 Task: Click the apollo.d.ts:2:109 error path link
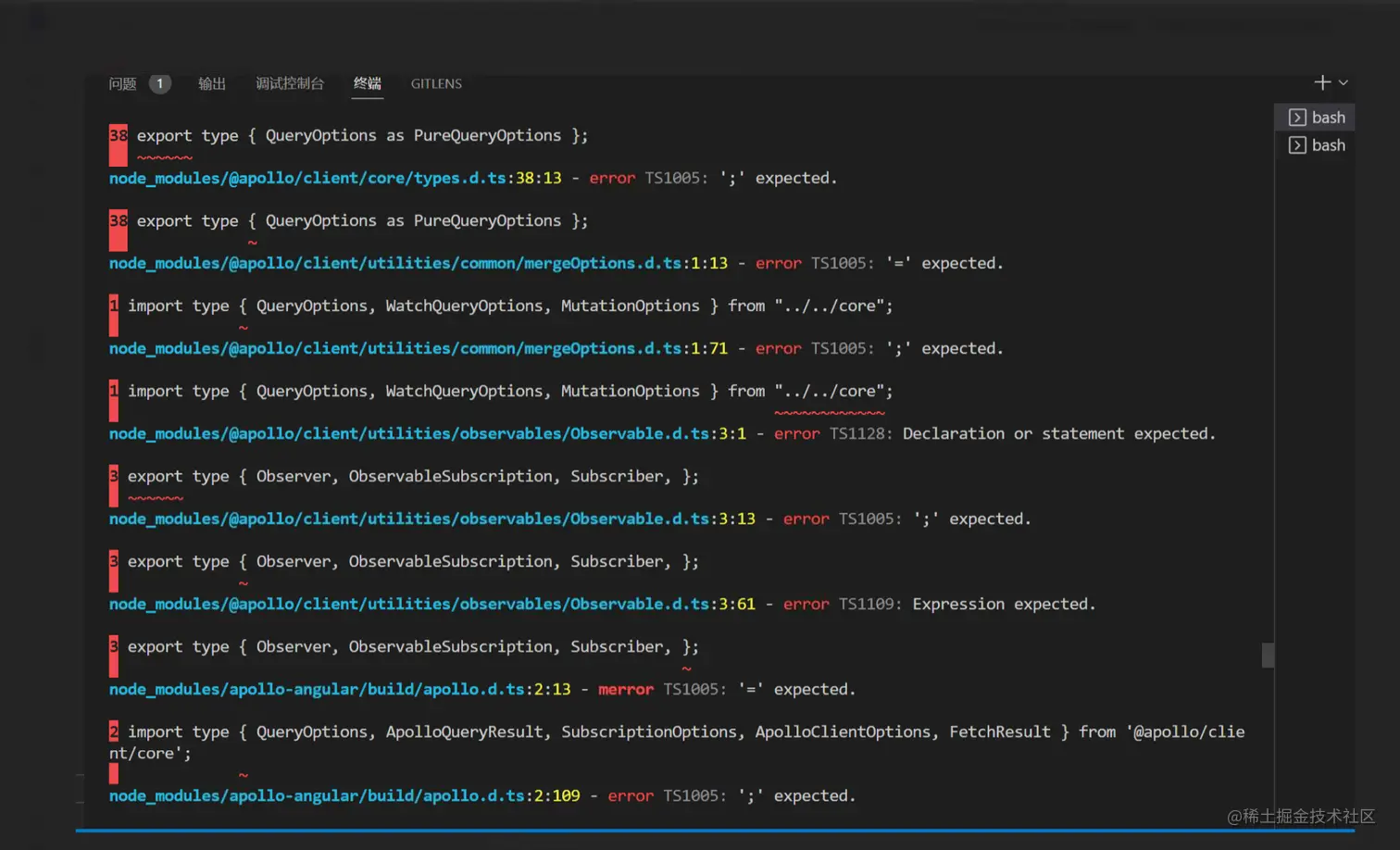pyautogui.click(x=344, y=795)
